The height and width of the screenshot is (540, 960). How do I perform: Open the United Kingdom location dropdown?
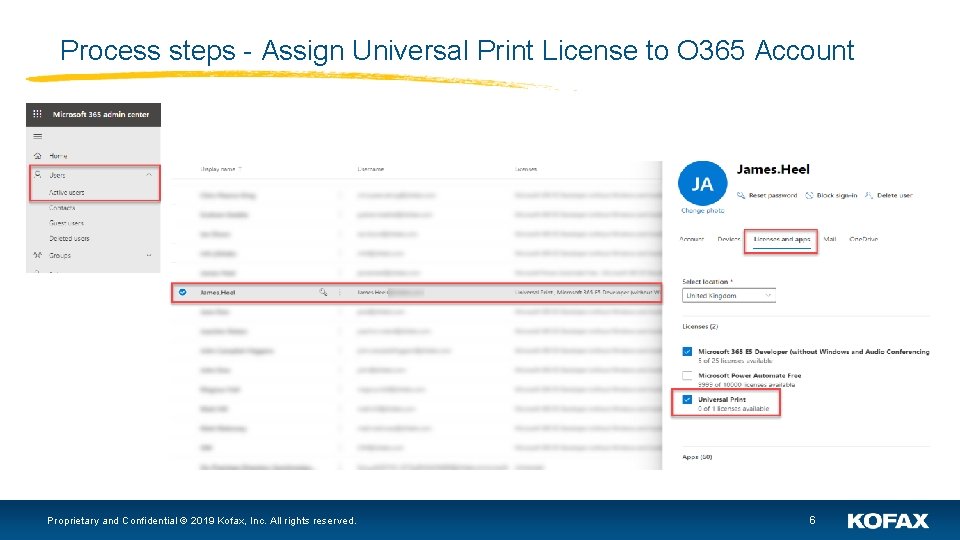coord(729,296)
